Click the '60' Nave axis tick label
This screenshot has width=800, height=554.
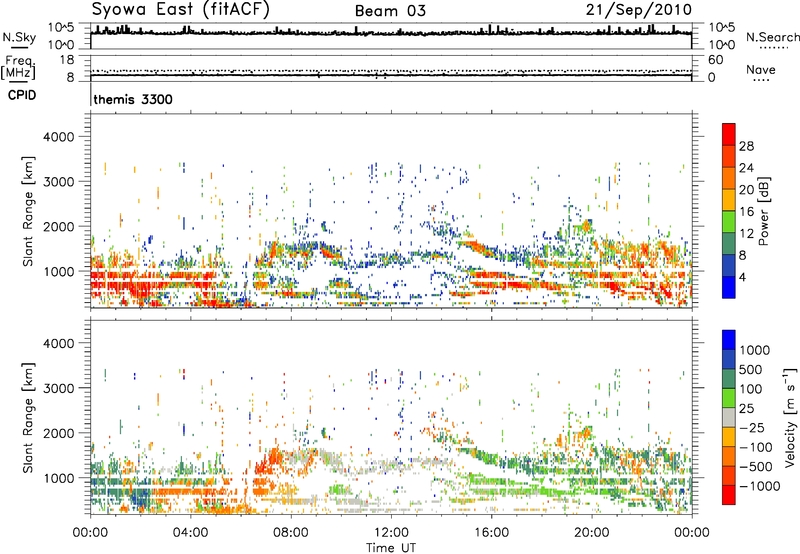[715, 60]
